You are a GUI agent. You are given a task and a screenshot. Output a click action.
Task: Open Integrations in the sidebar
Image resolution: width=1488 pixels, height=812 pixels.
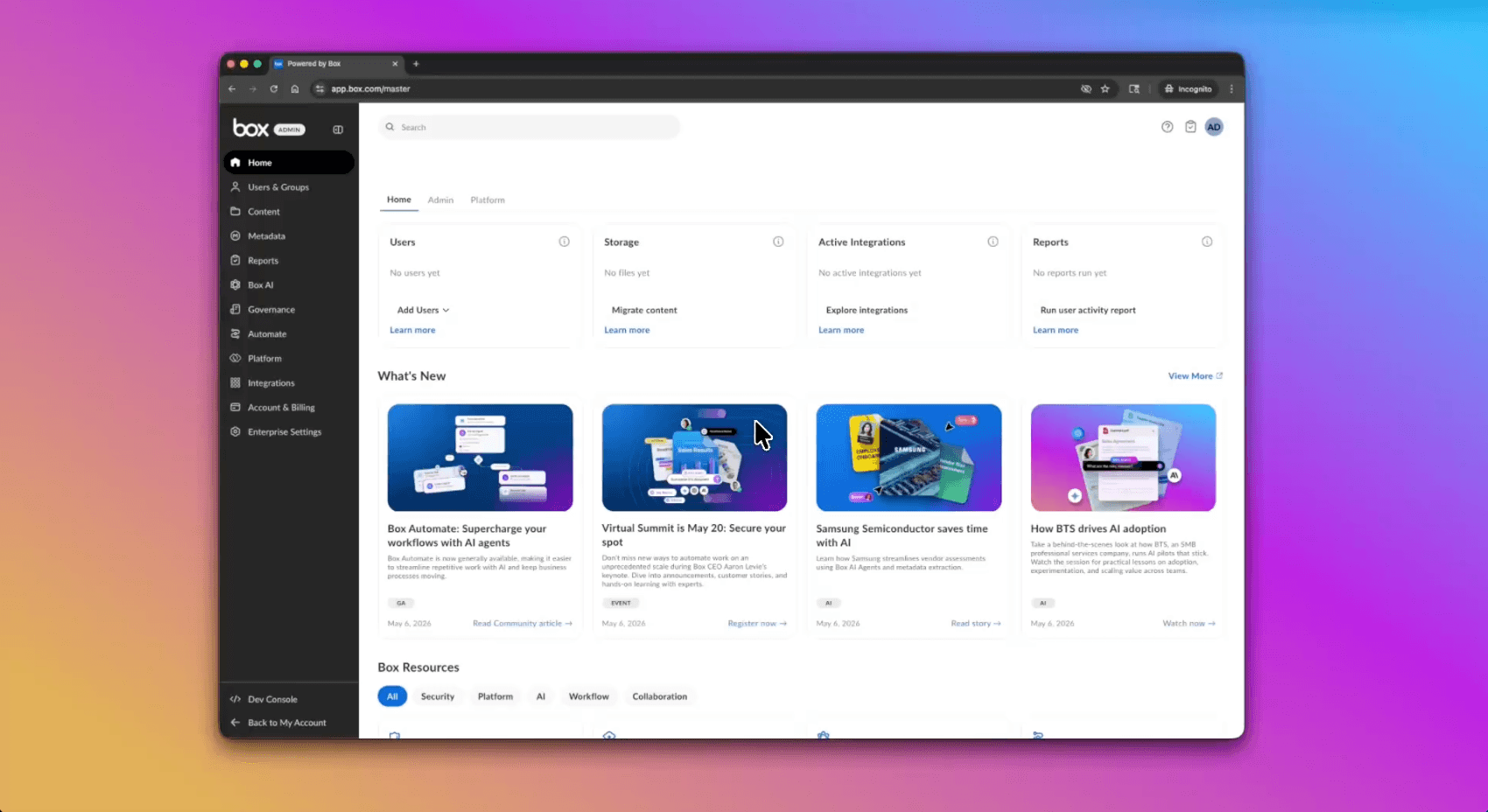point(289,383)
